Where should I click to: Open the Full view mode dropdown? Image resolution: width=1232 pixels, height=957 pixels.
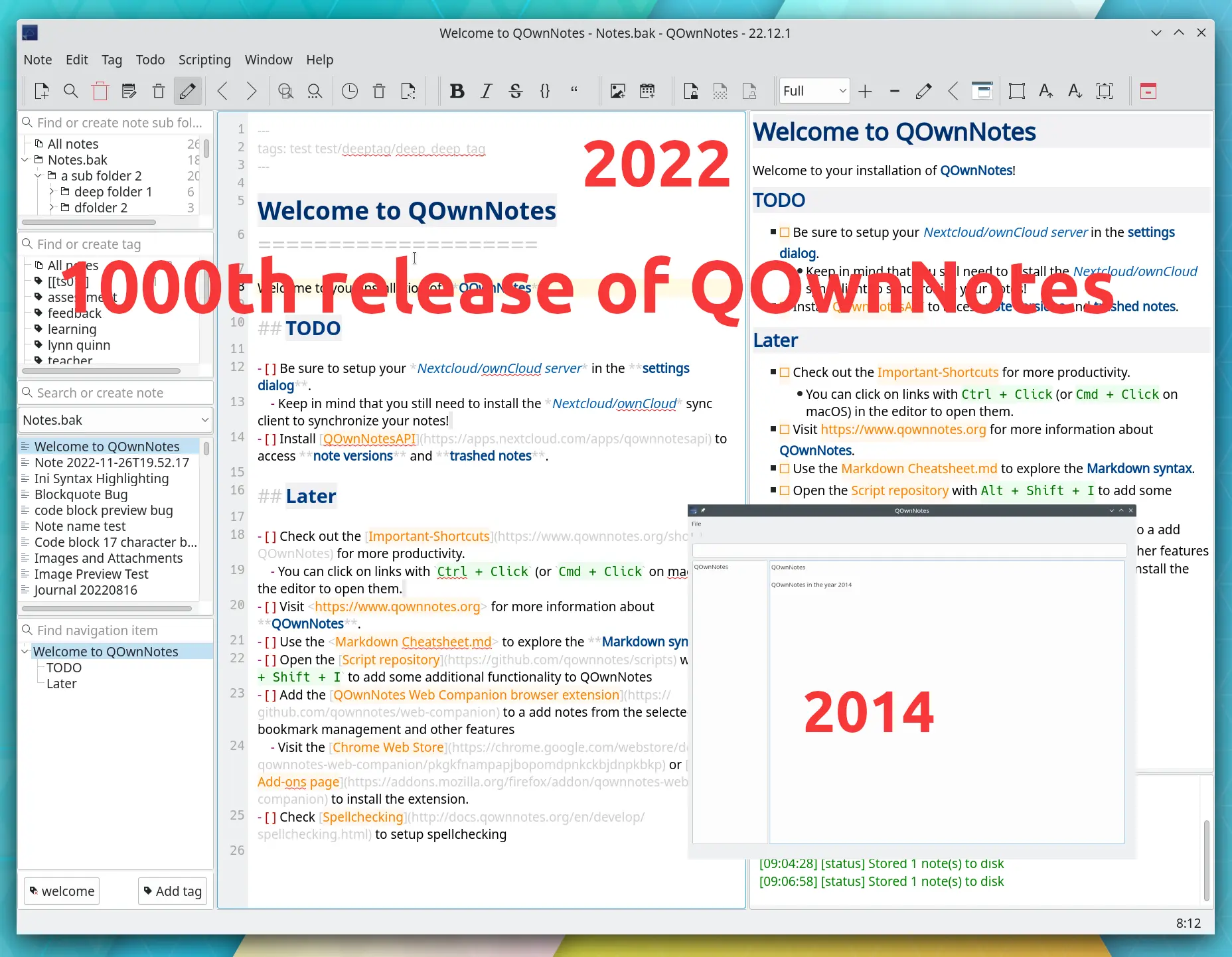[814, 91]
